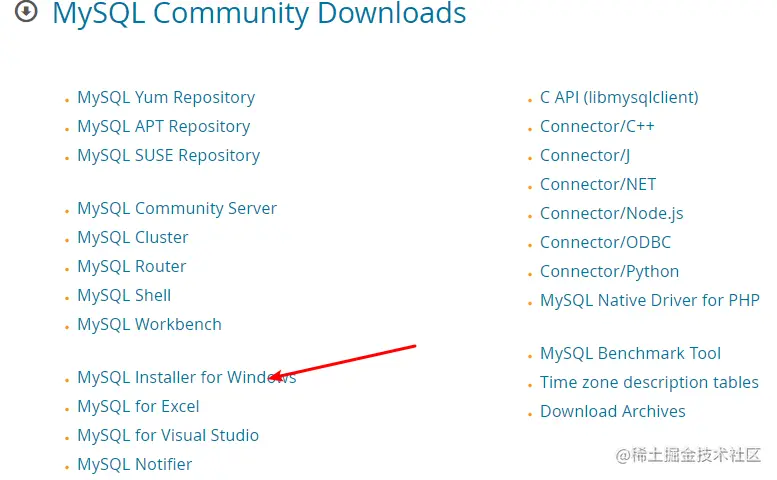Select MySQL Community Server
Image resolution: width=777 pixels, height=480 pixels.
tap(177, 209)
